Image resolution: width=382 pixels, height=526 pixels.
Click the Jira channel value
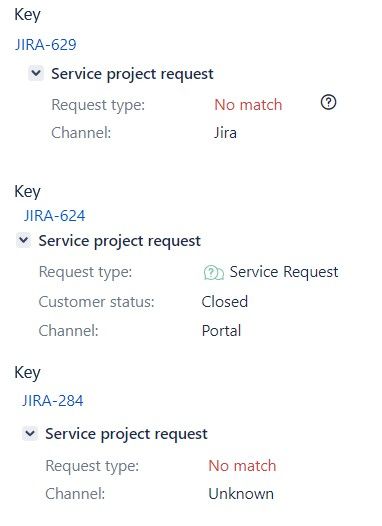tap(225, 133)
